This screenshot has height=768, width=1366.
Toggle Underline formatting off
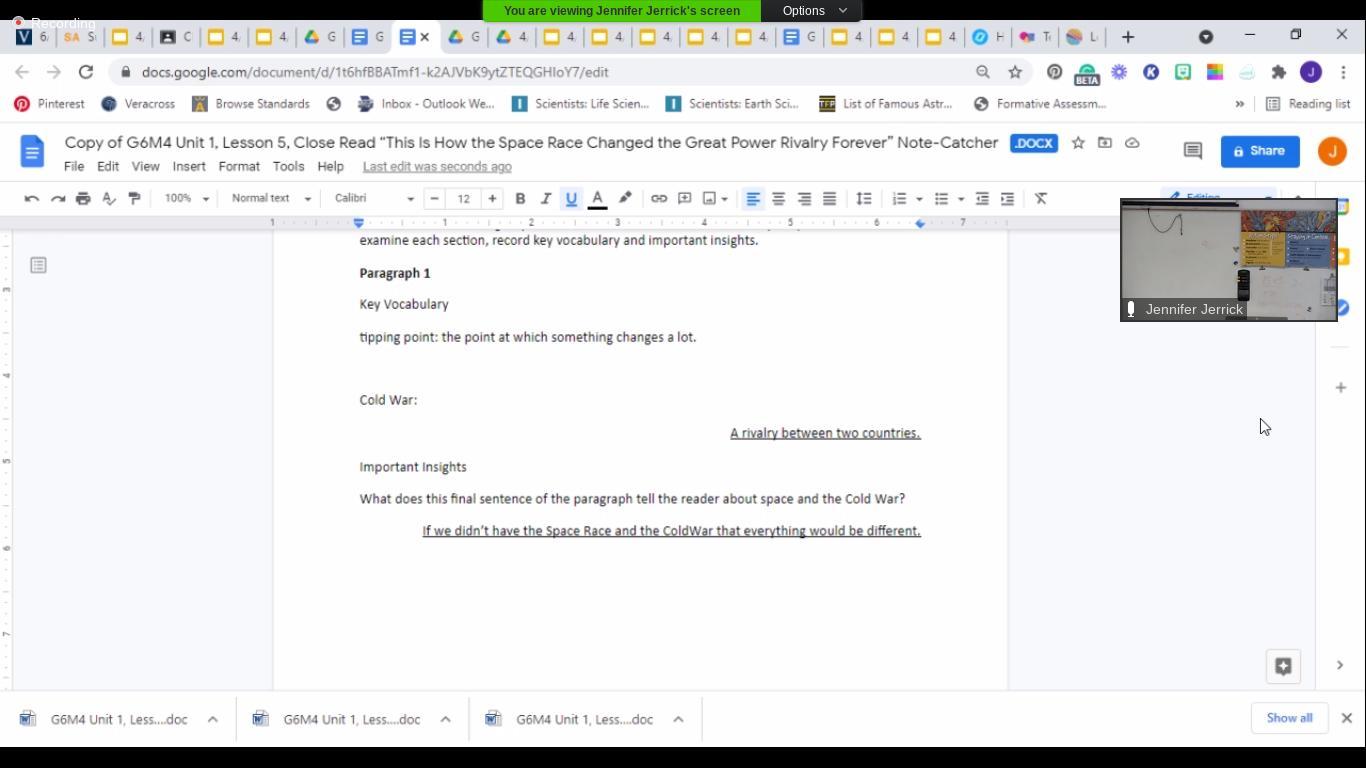click(571, 199)
